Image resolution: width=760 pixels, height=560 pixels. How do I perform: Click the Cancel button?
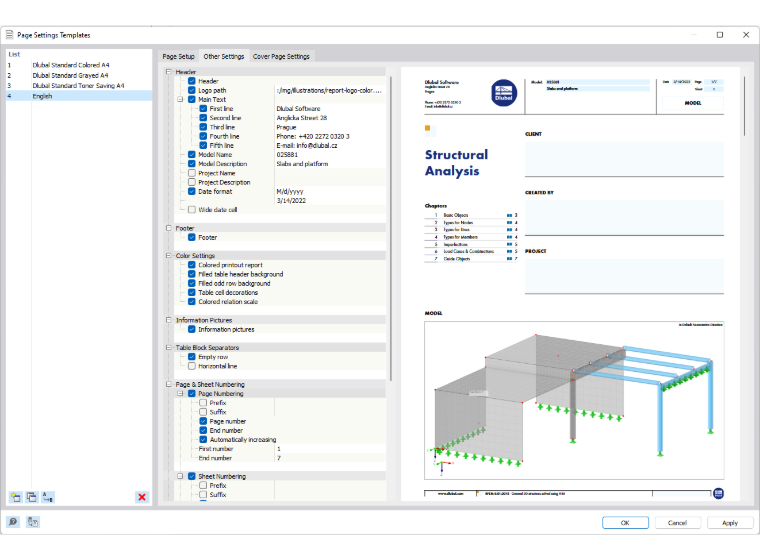pyautogui.click(x=678, y=523)
